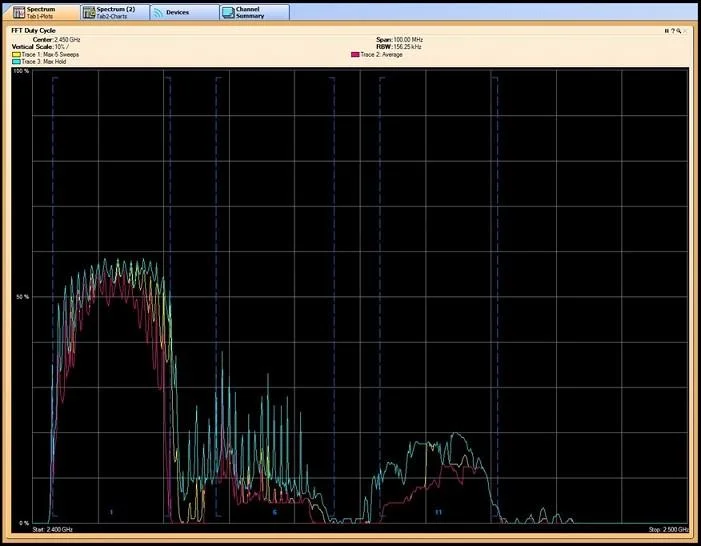The width and height of the screenshot is (701, 546).
Task: Click the RBW 156.25 kHz value
Action: pos(407,47)
